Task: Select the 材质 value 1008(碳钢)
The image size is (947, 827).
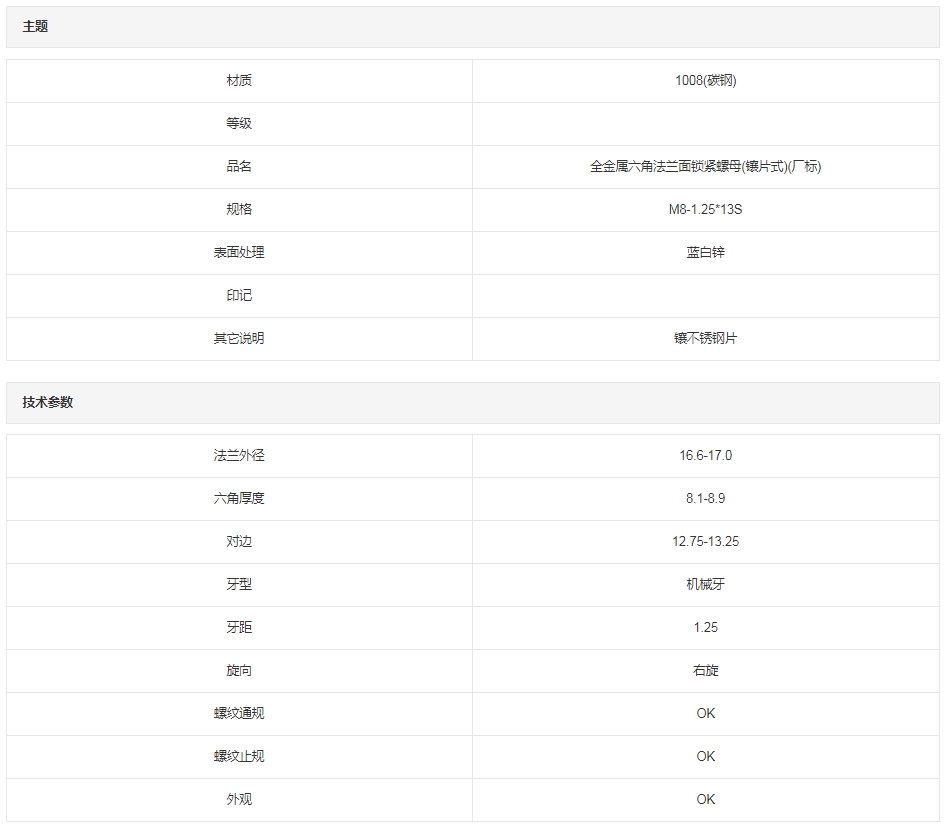Action: click(705, 81)
